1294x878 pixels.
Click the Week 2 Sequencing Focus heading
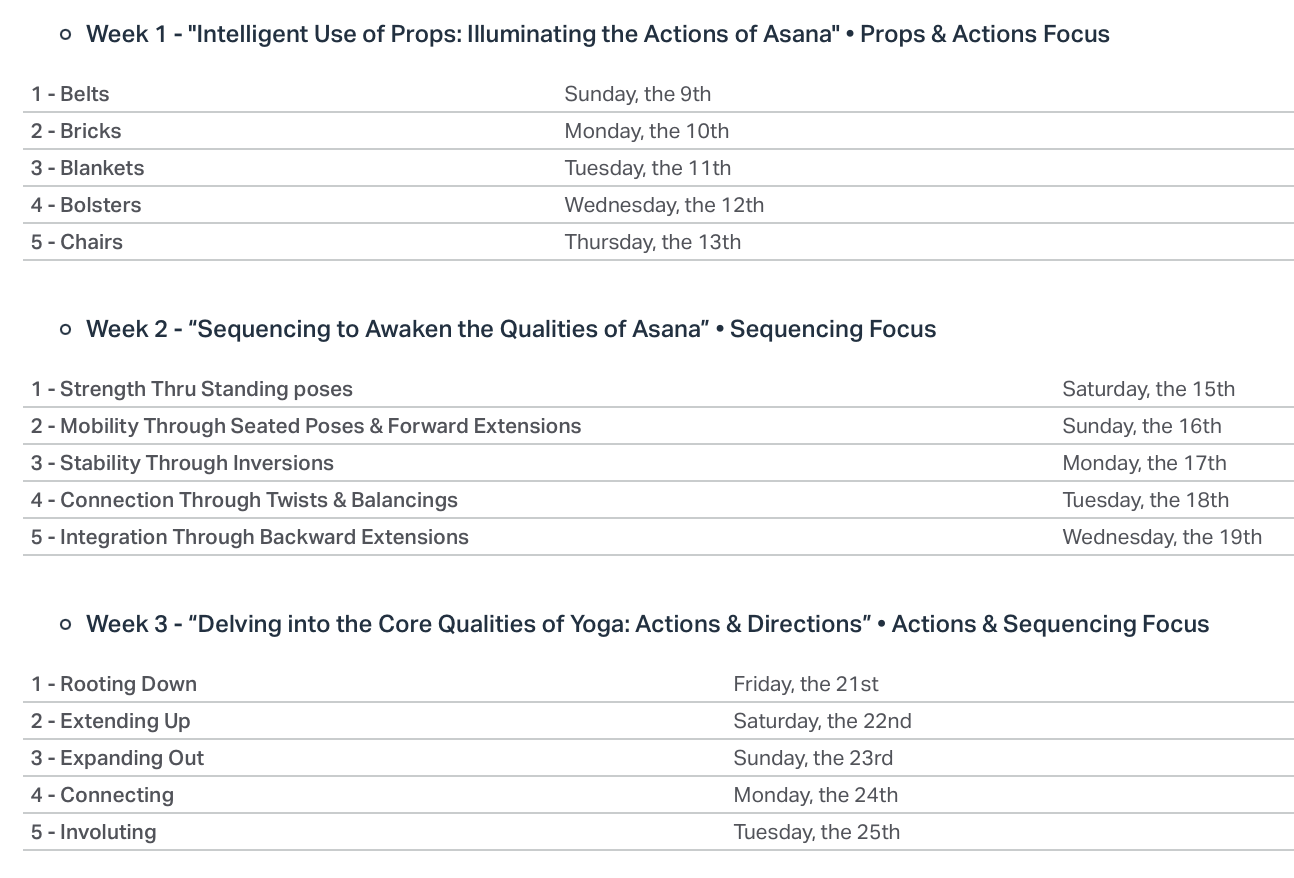511,329
